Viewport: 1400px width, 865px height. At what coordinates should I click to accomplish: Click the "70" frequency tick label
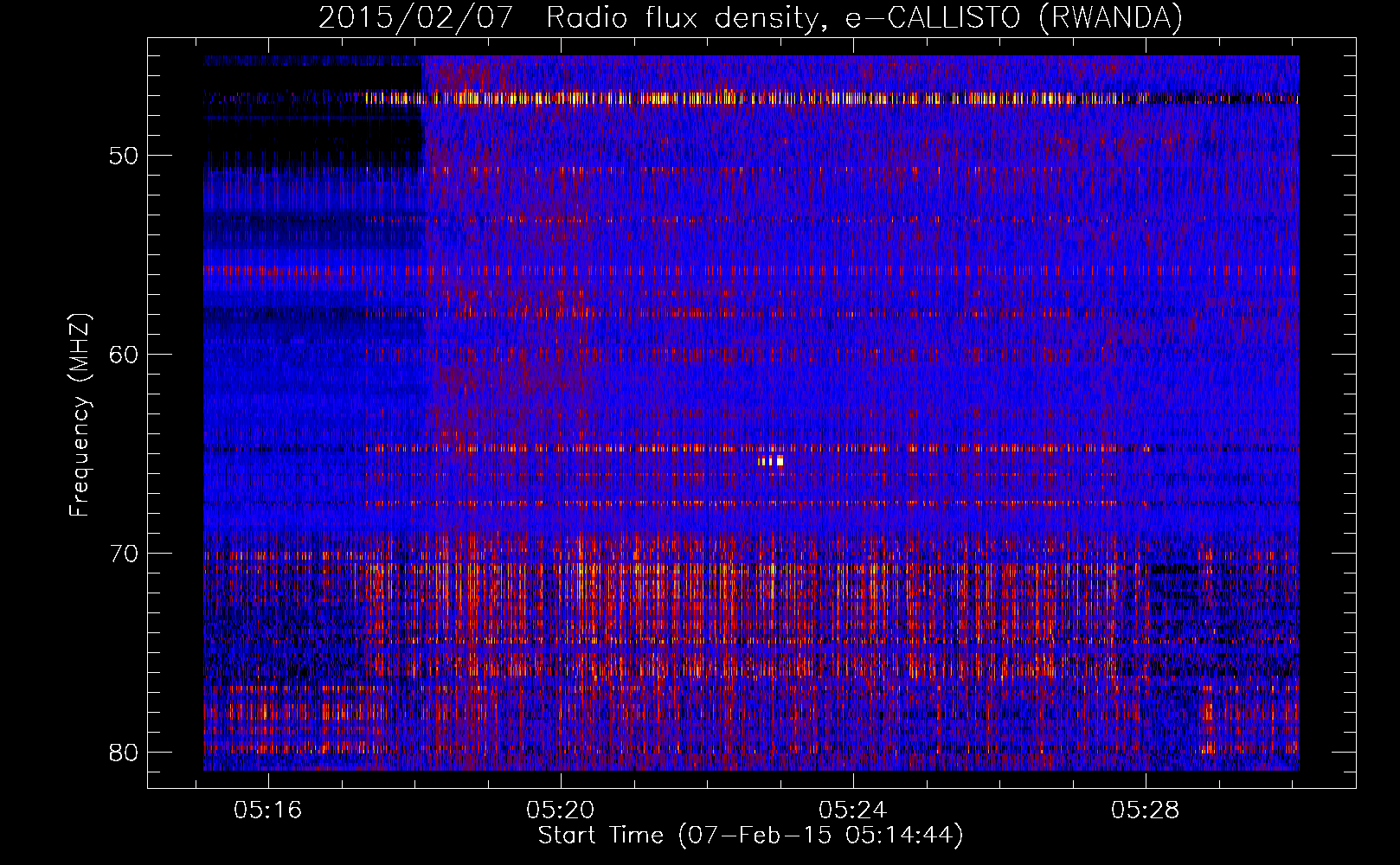(x=125, y=554)
